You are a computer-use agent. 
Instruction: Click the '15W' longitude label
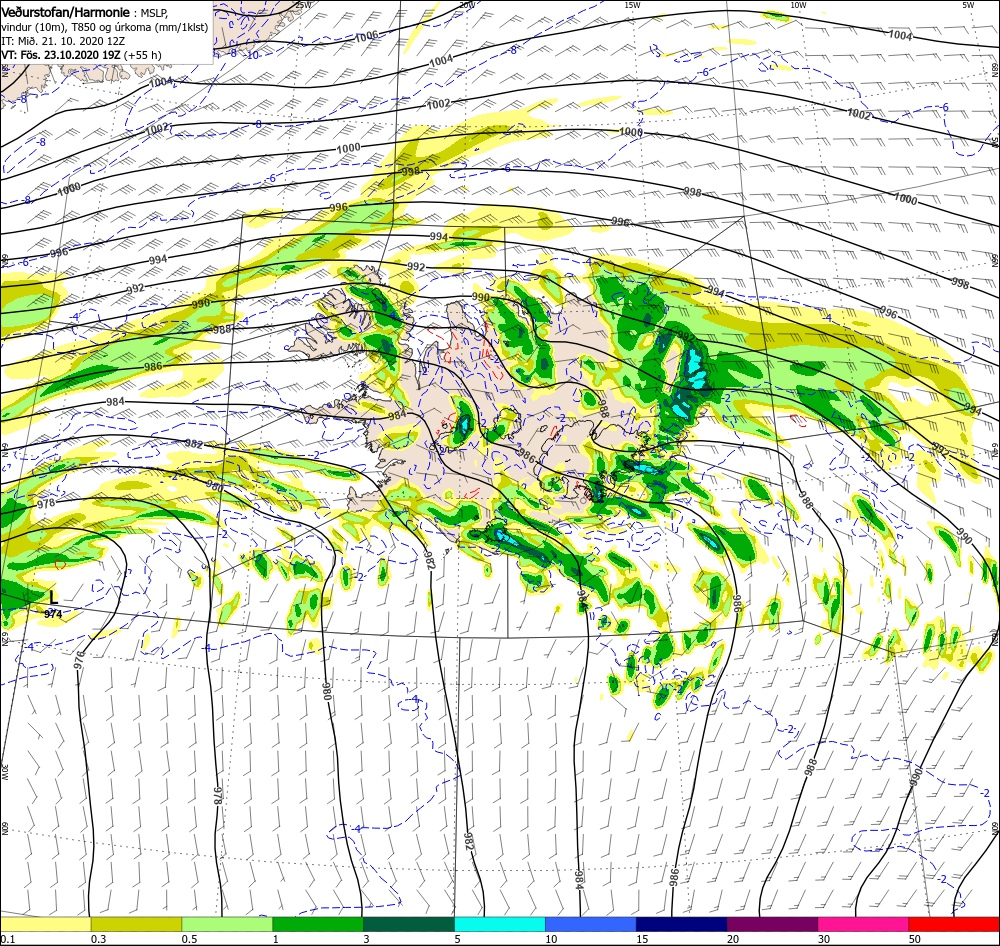(x=632, y=5)
